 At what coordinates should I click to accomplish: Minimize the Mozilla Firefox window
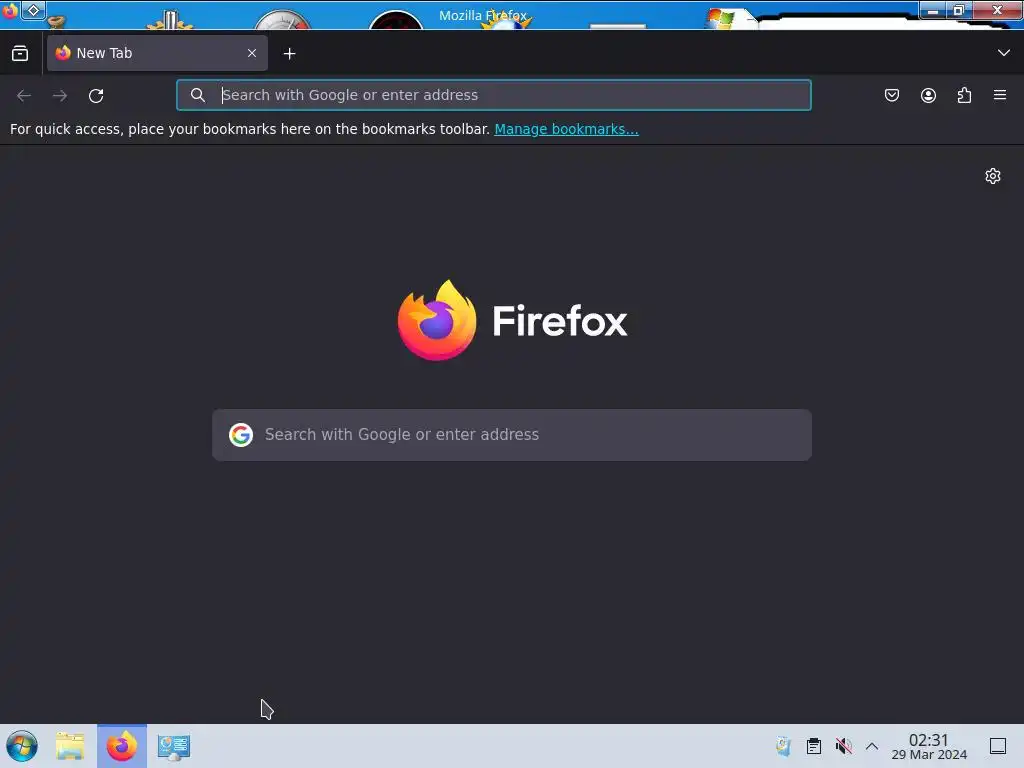933,10
